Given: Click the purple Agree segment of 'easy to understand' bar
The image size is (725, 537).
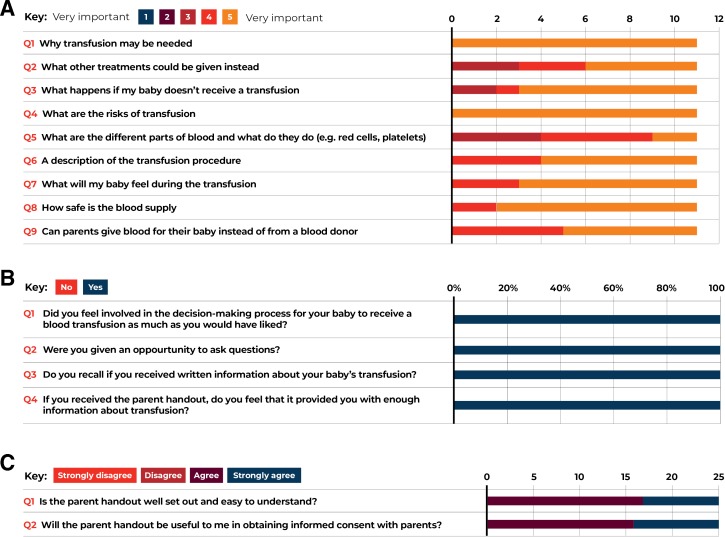Looking at the screenshot, I should coord(565,501).
